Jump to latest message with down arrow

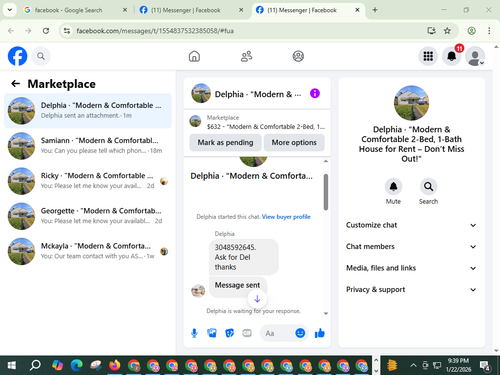click(x=257, y=299)
